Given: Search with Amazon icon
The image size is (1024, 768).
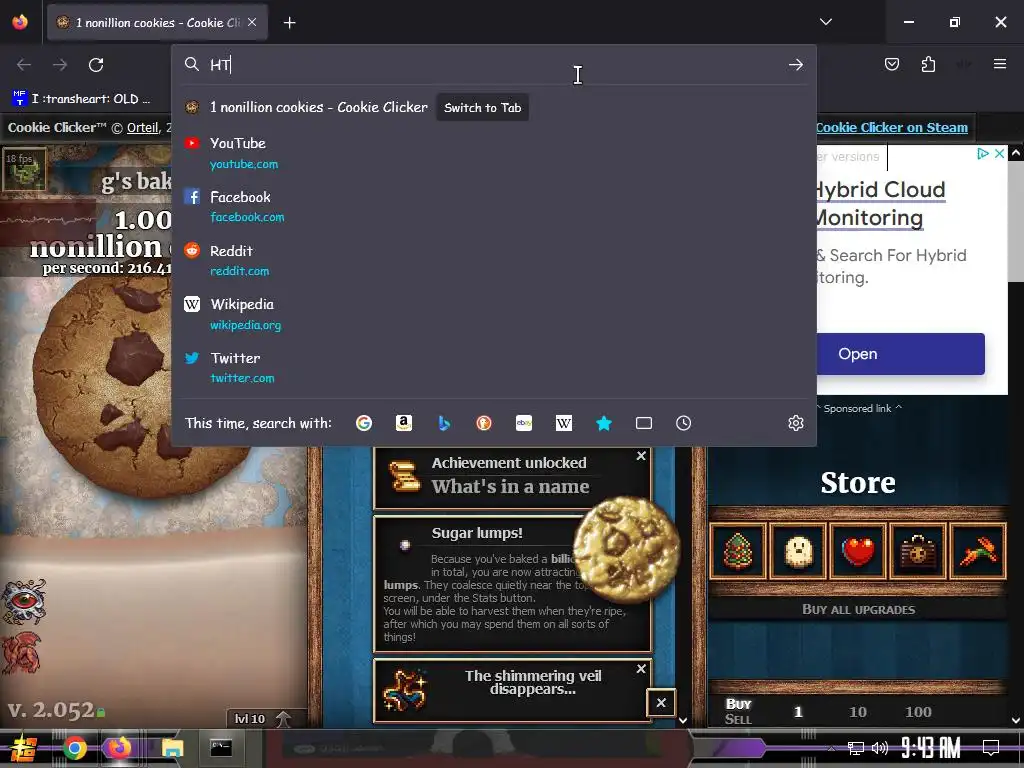Looking at the screenshot, I should tap(404, 423).
